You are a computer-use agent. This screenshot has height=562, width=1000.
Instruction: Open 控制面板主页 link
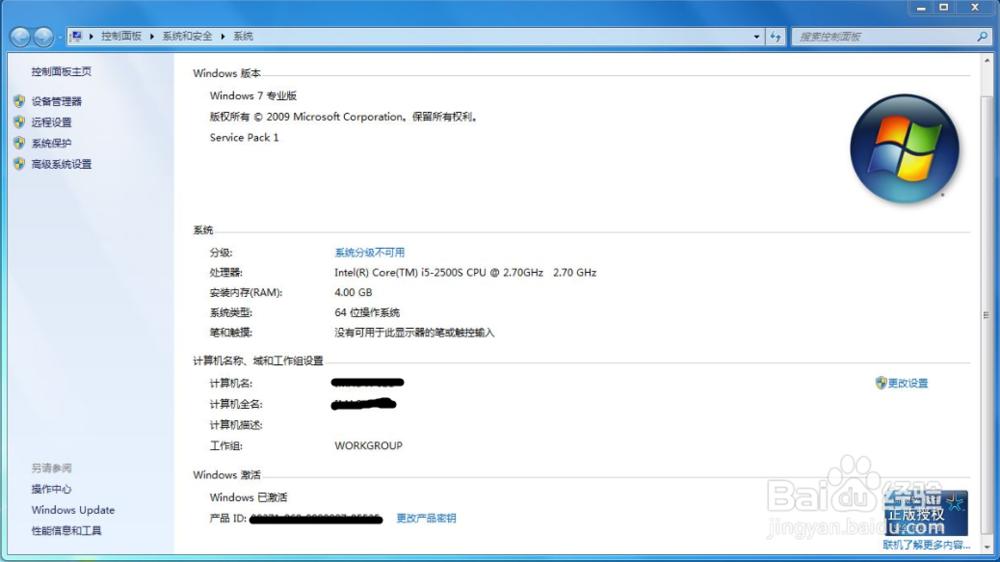(x=61, y=71)
